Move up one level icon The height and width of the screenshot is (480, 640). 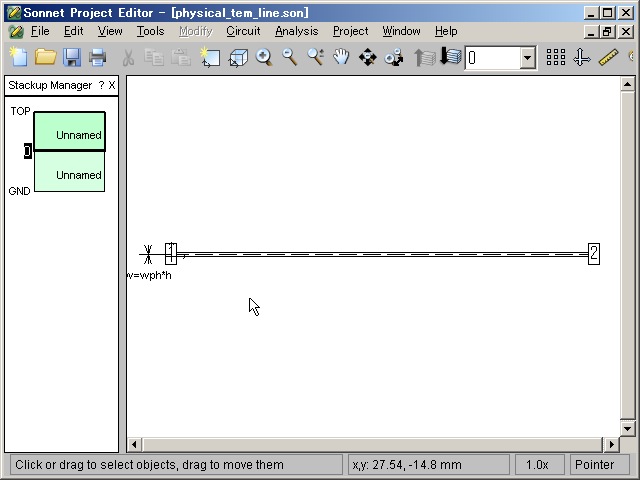click(x=424, y=57)
